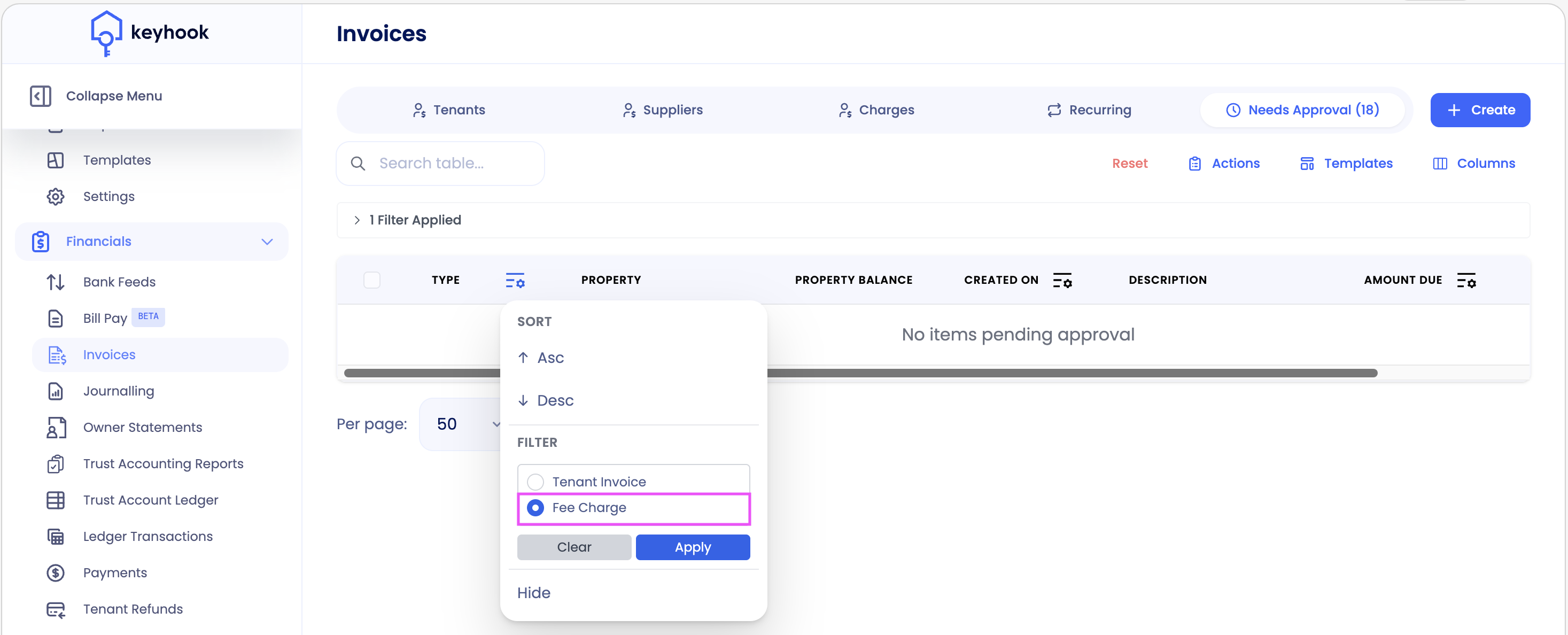Open the Amount Due column sort-filter icon
This screenshot has width=1568, height=635.
coord(1466,280)
